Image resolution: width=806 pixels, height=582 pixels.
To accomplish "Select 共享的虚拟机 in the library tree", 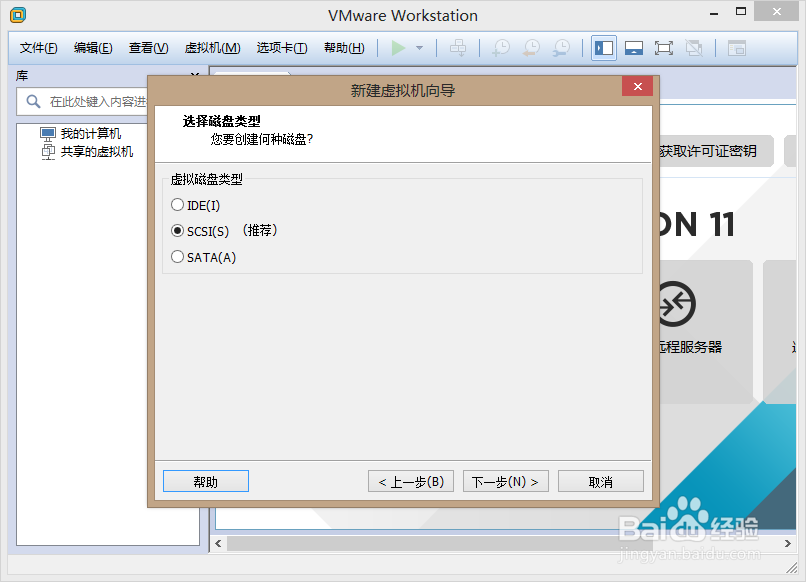I will [97, 152].
